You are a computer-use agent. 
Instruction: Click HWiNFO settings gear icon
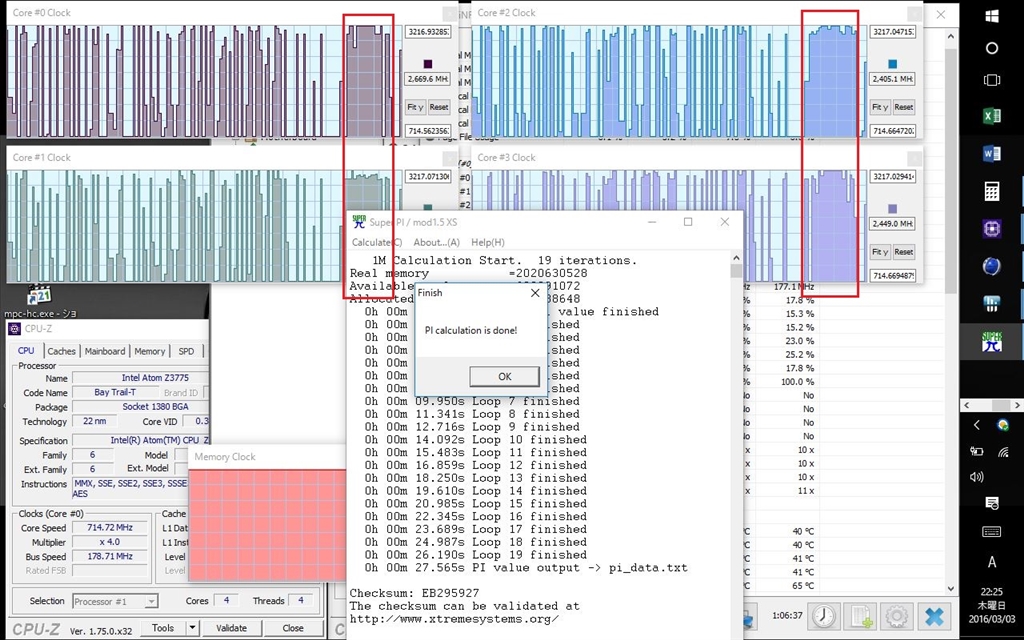click(x=896, y=616)
